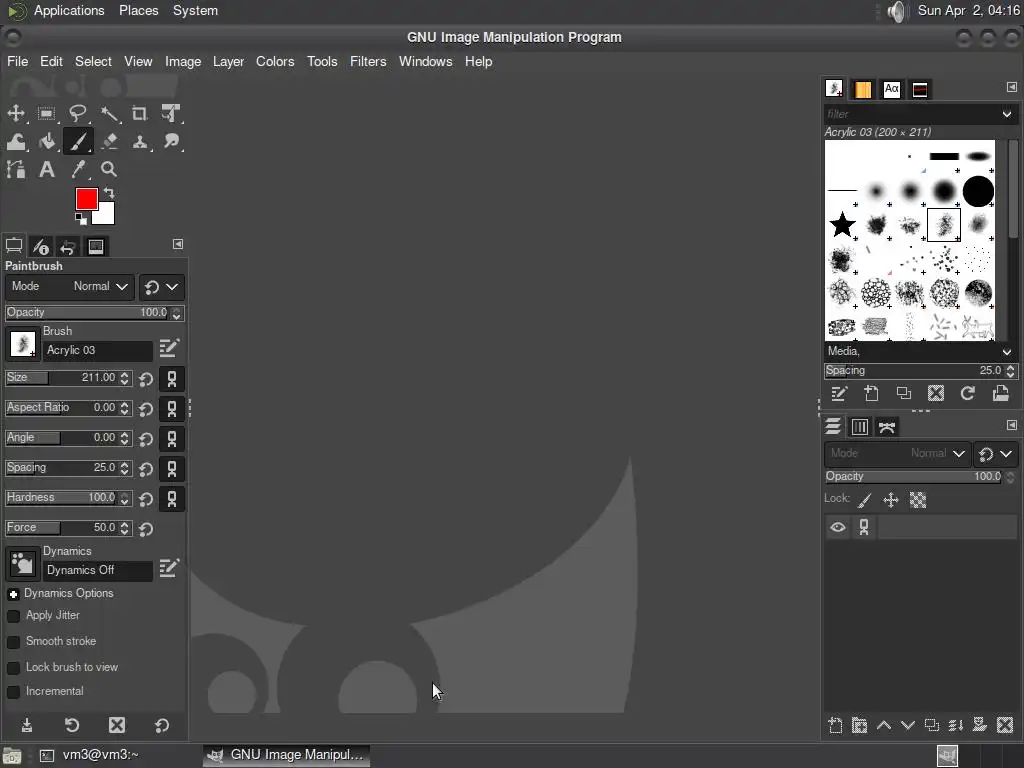Toggle Lock pixels brush icon in Layers
The height and width of the screenshot is (768, 1024).
[x=865, y=501]
